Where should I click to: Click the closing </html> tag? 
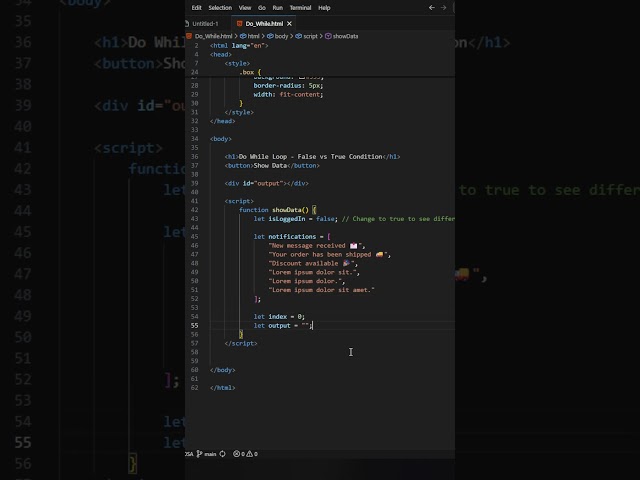tap(222, 388)
